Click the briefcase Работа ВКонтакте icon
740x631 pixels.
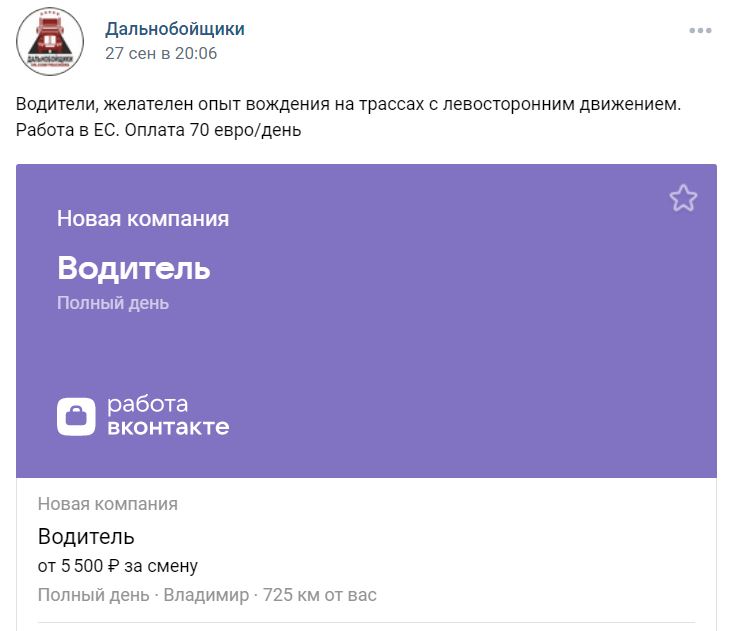(76, 416)
